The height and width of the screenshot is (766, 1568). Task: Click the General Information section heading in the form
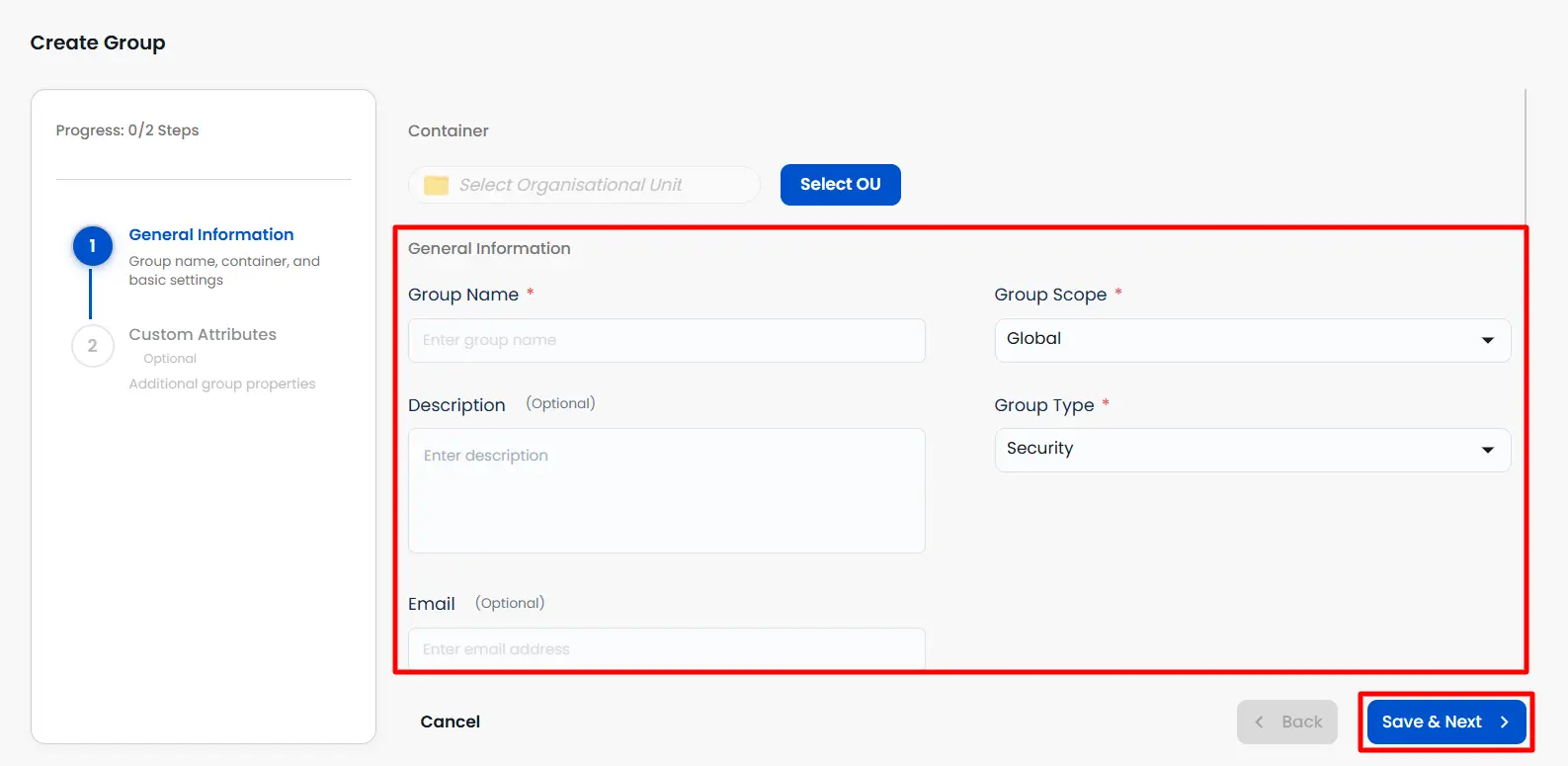[489, 248]
